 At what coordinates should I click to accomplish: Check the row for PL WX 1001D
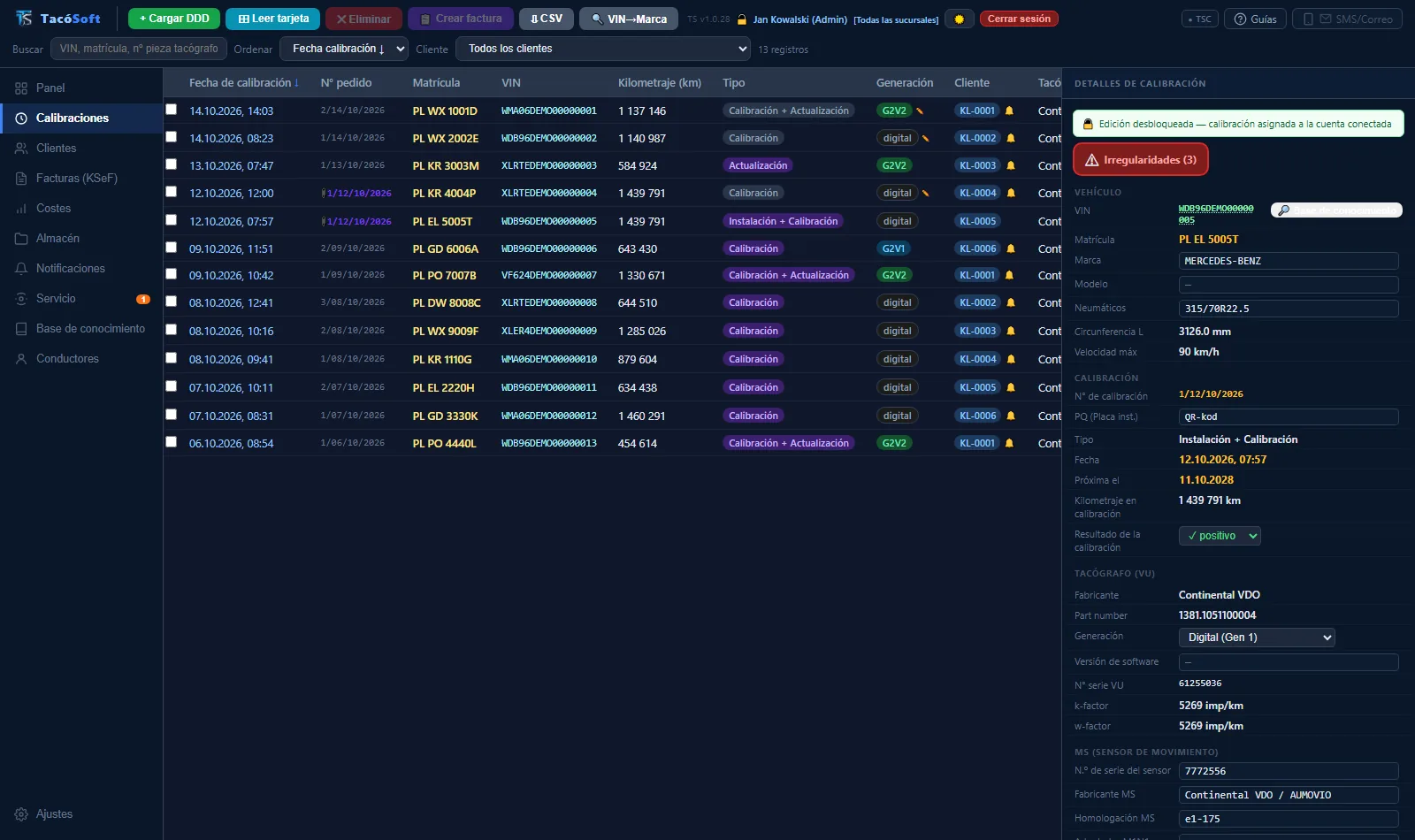[172, 110]
